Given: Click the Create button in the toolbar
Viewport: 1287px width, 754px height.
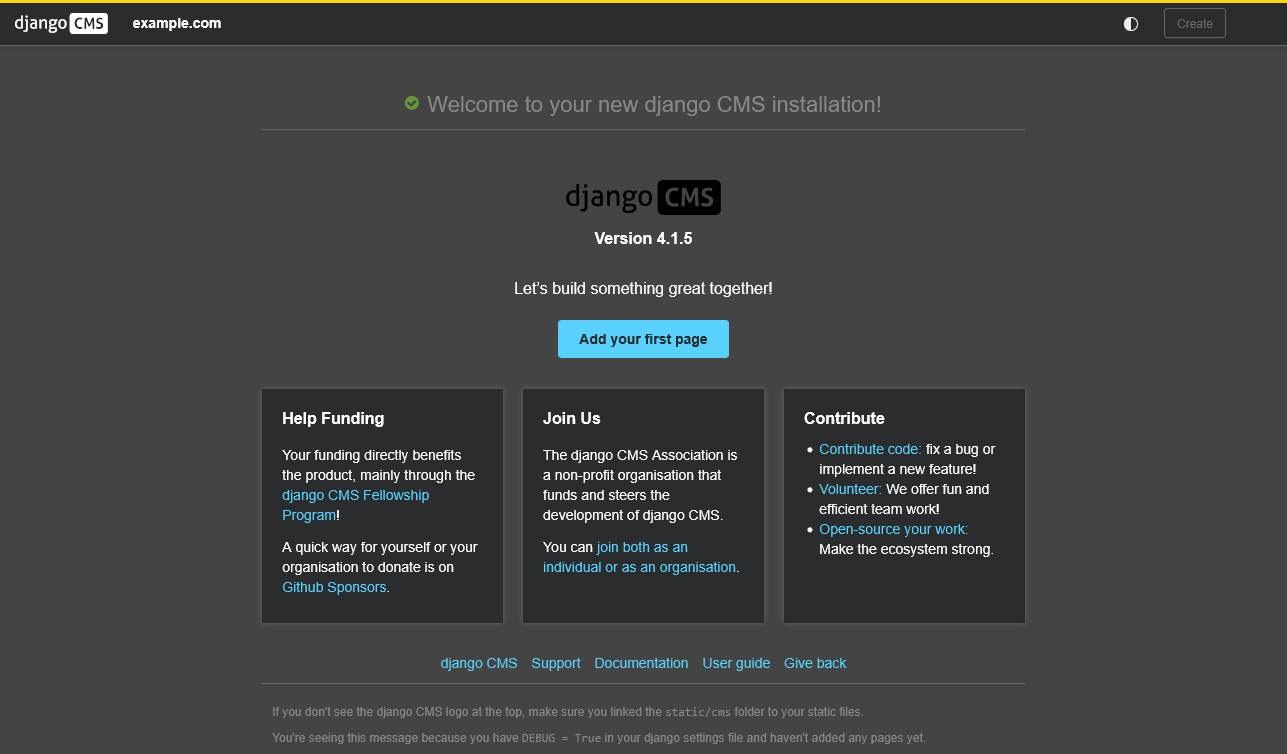Looking at the screenshot, I should [x=1195, y=23].
